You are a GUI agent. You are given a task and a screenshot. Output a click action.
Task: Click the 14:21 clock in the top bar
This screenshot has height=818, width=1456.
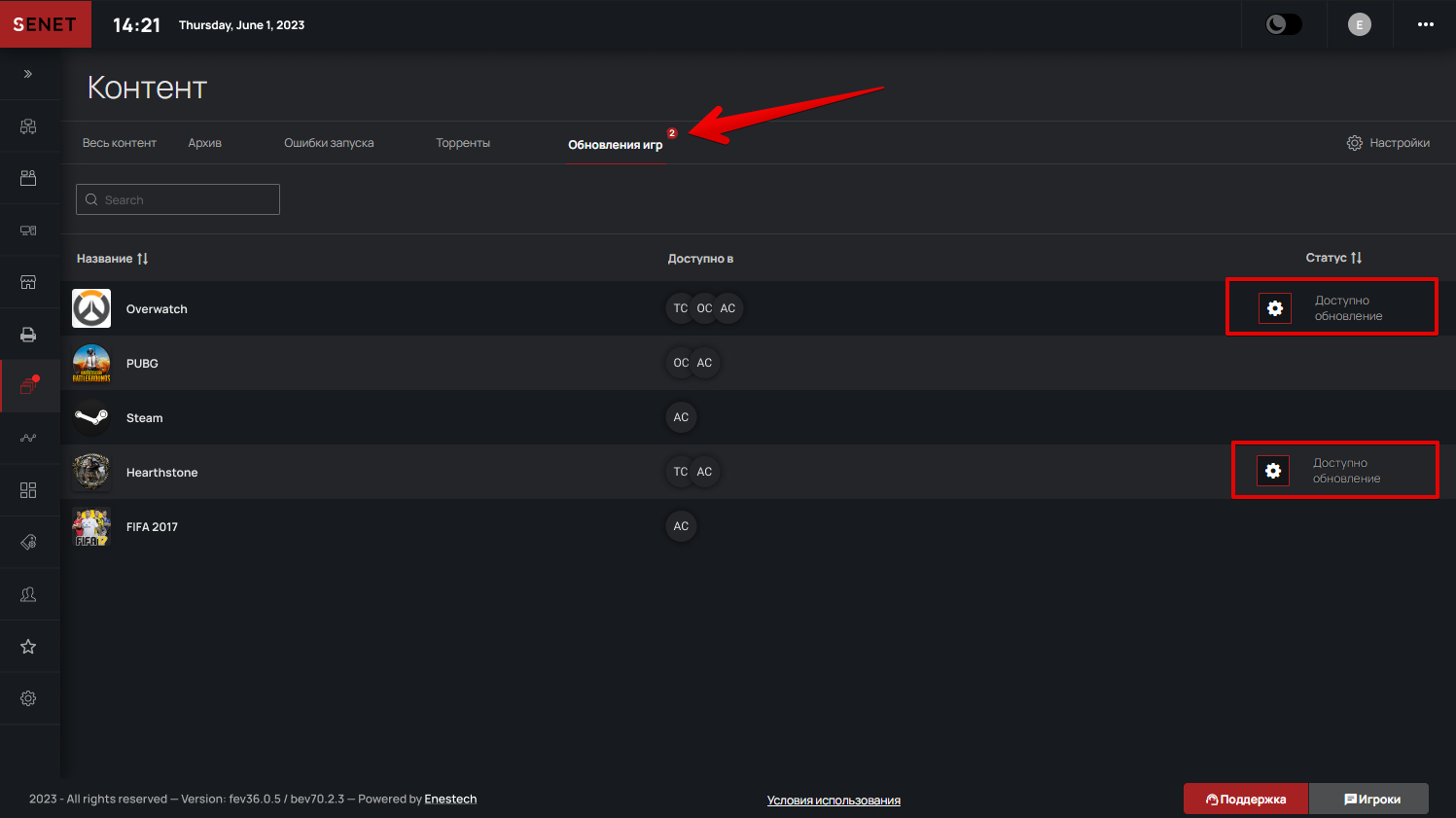click(136, 25)
